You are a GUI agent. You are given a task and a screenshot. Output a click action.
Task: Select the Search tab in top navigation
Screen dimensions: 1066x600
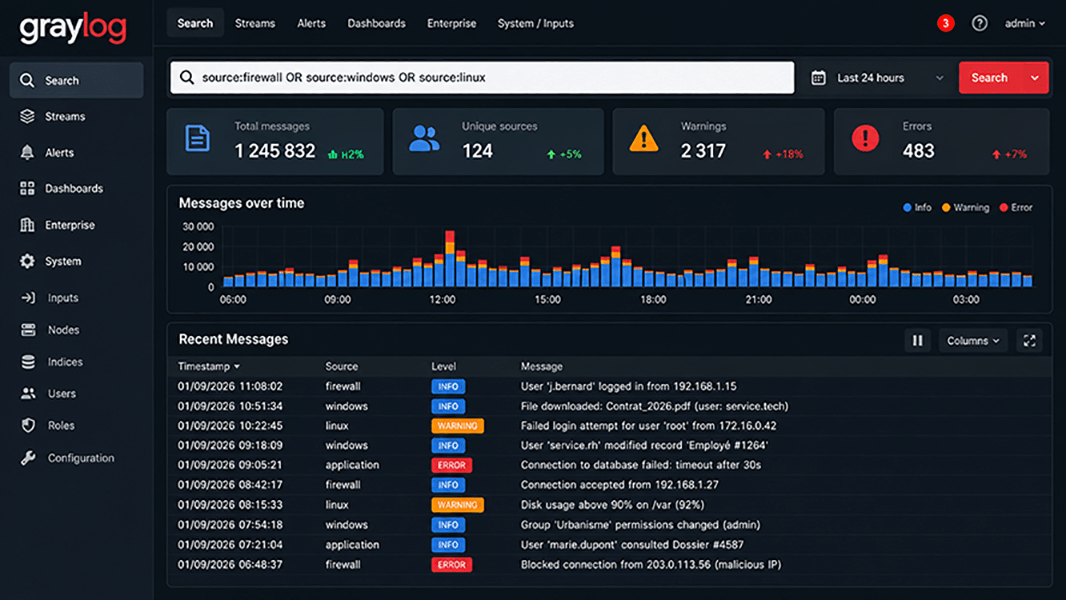click(195, 23)
